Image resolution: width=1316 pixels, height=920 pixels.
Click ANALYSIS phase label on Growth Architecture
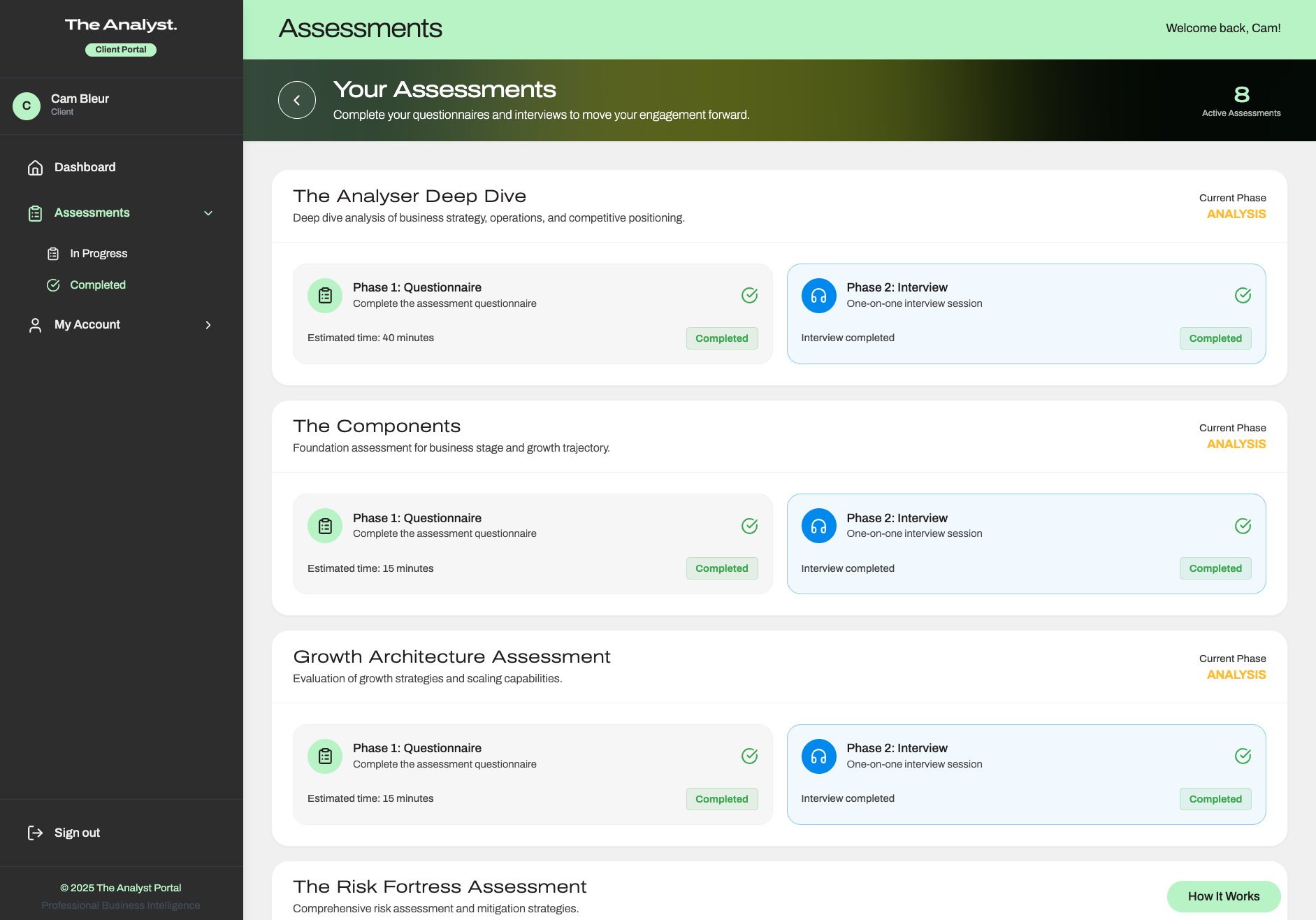coord(1236,675)
